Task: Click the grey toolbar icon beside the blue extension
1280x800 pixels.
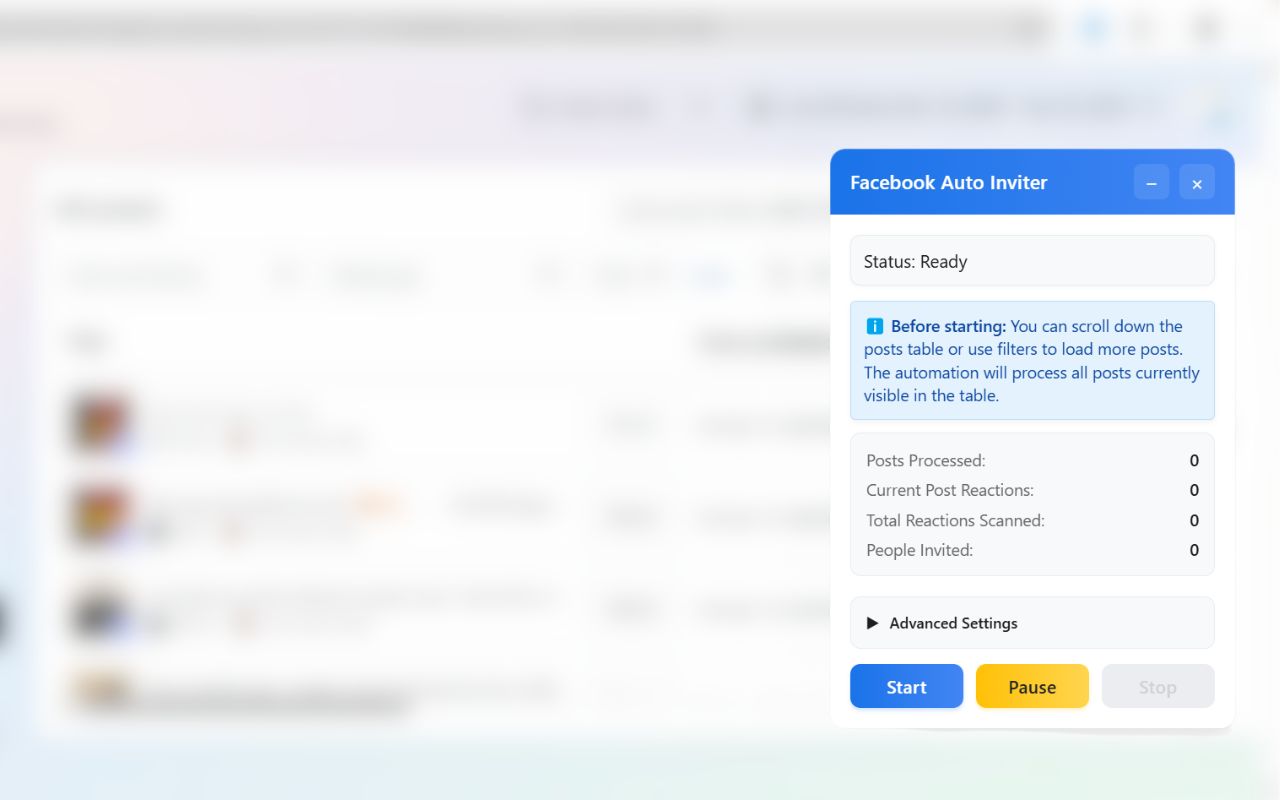Action: [x=1142, y=27]
